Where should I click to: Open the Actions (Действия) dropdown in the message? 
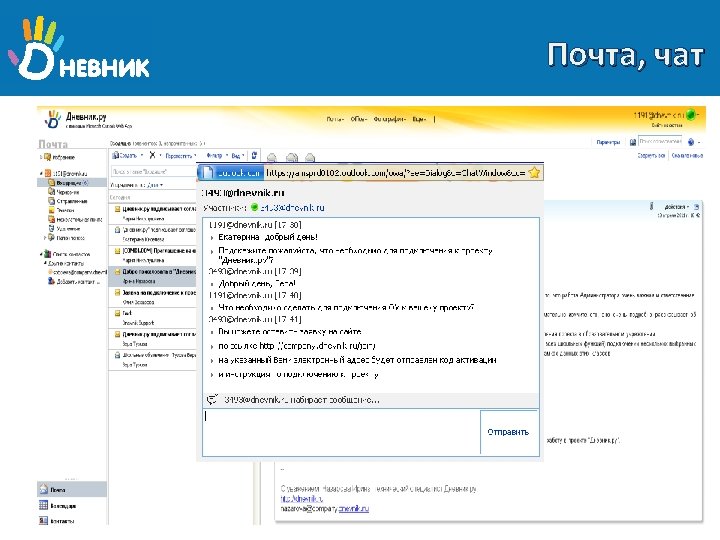676,207
